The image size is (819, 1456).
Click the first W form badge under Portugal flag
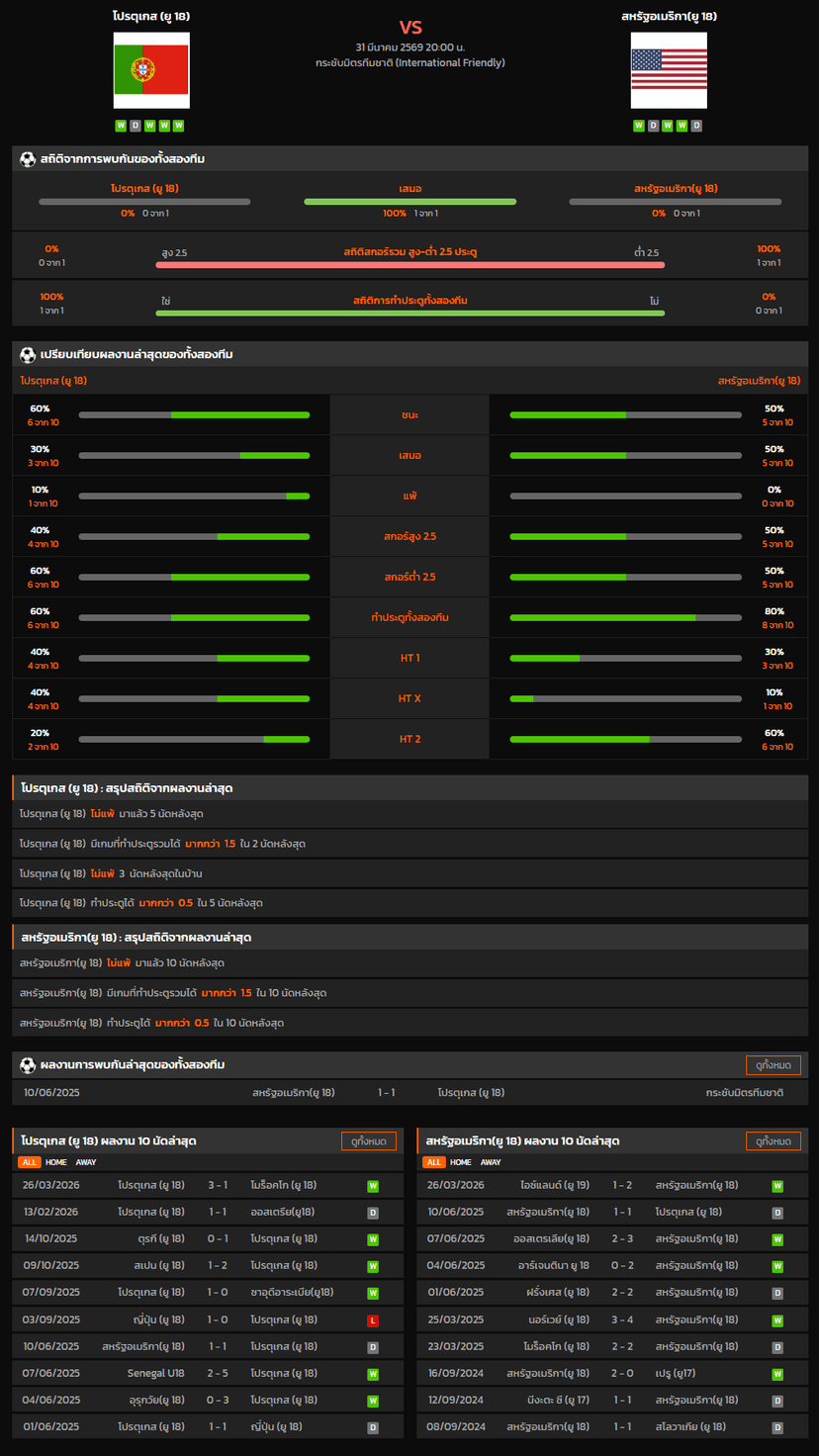pos(121,126)
